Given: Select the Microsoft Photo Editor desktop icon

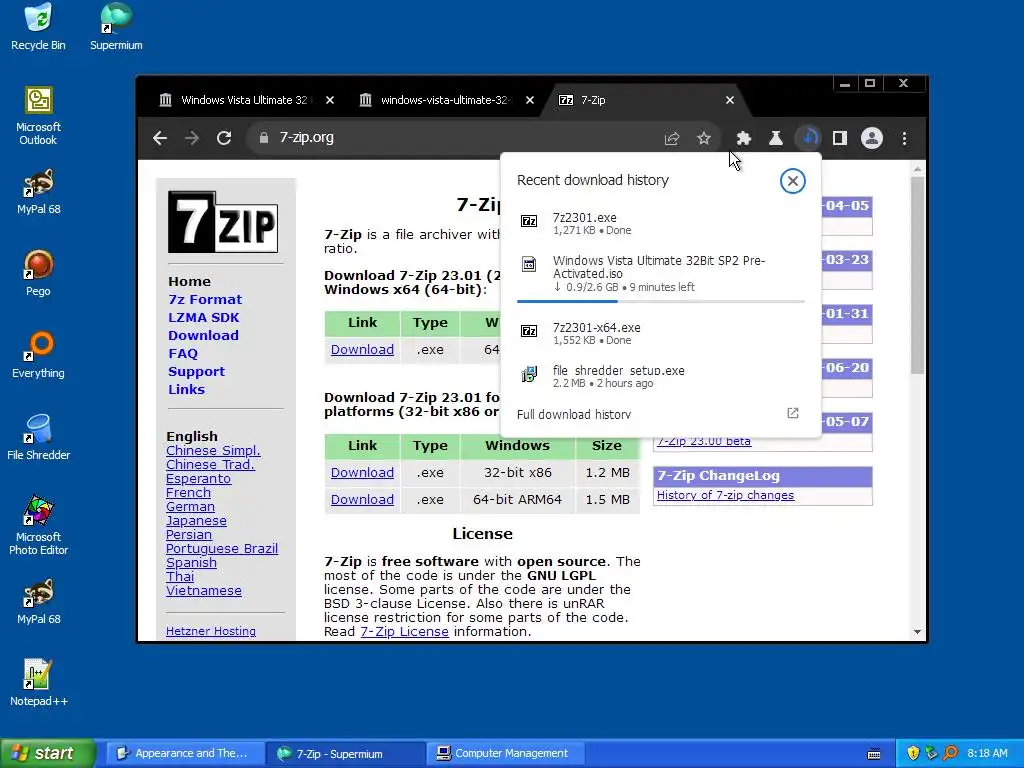Looking at the screenshot, I should [38, 526].
